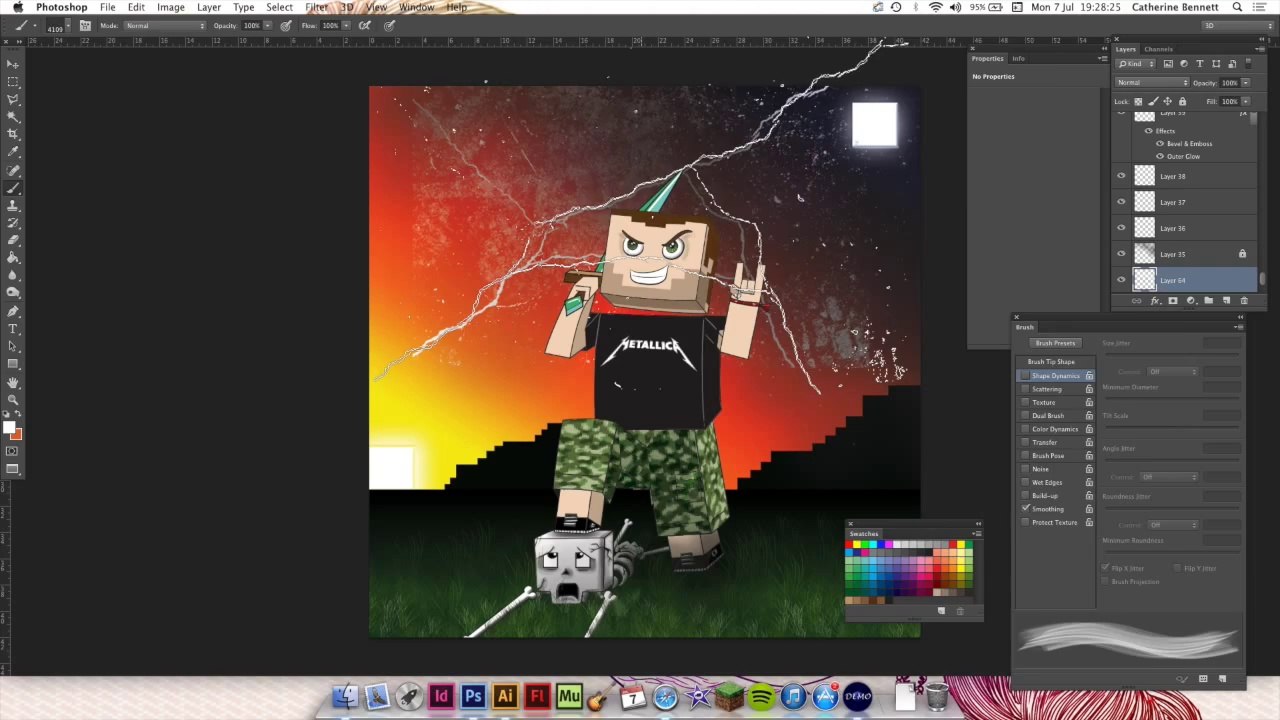Enable the Texture checkbox
1280x720 pixels.
[1025, 402]
